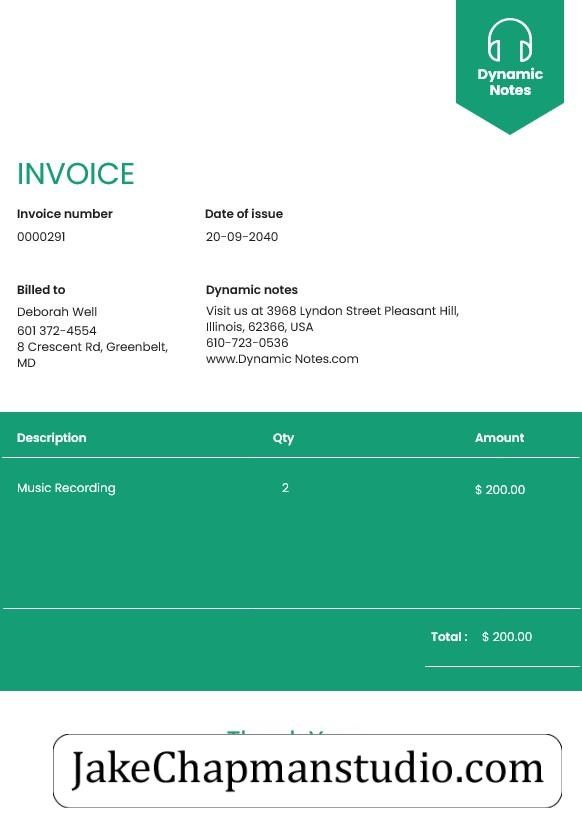Select the name Deborah Well

57,312
